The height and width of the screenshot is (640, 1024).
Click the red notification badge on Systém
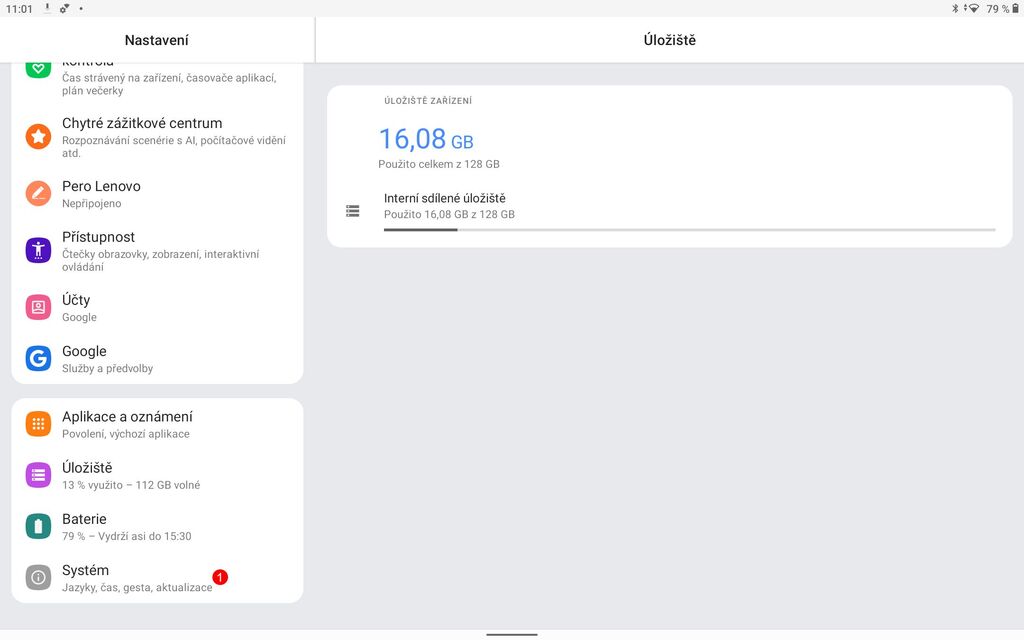click(x=221, y=577)
